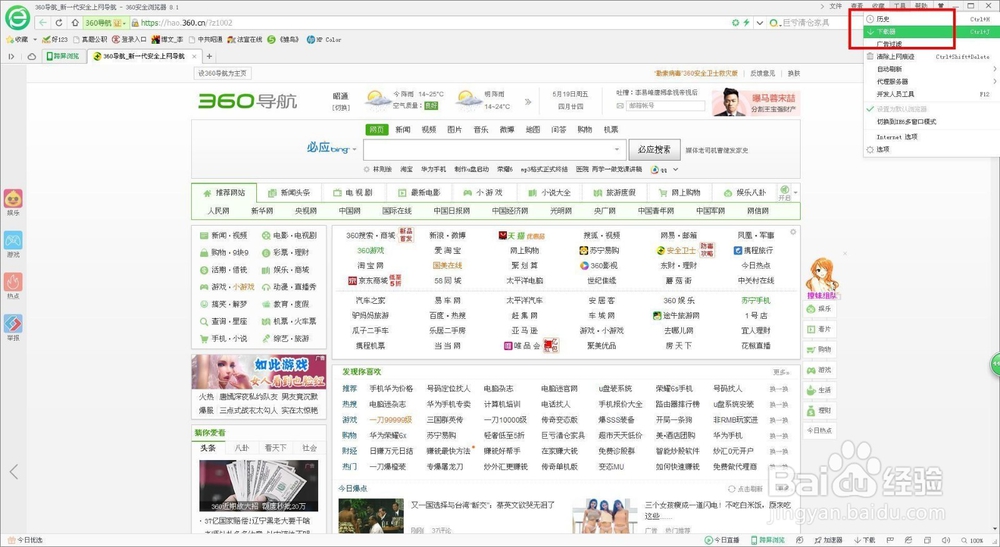Toggle the sidebar expand icon left of tabs
This screenshot has height=547, width=1000.
tap(11, 56)
